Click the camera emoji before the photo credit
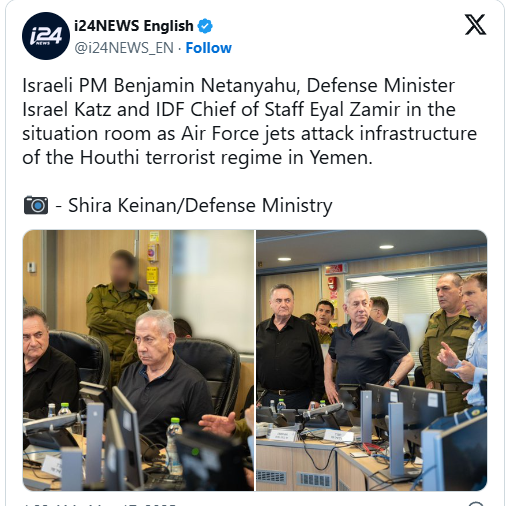This screenshot has width=510, height=506. tap(36, 205)
